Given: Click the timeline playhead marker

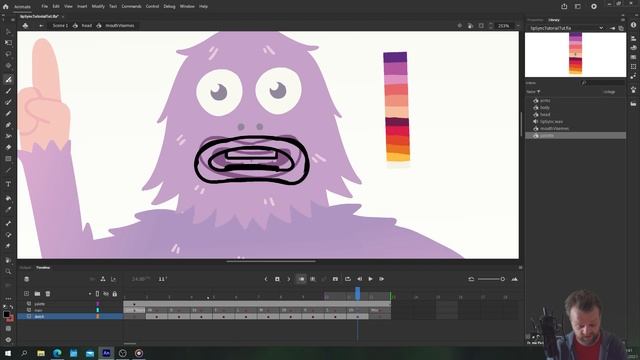Looking at the screenshot, I should [358, 293].
